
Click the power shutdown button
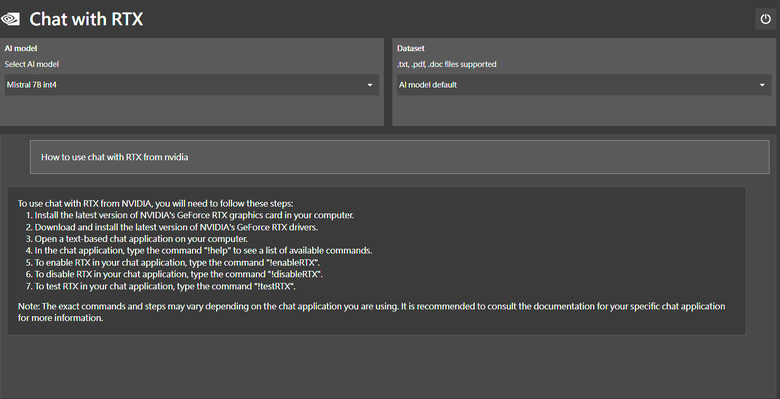click(x=765, y=19)
